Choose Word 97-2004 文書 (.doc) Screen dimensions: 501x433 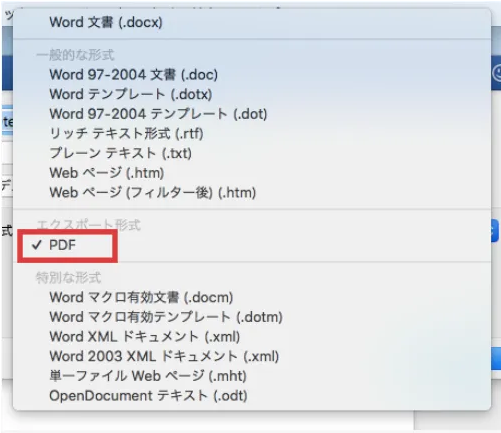tap(133, 74)
